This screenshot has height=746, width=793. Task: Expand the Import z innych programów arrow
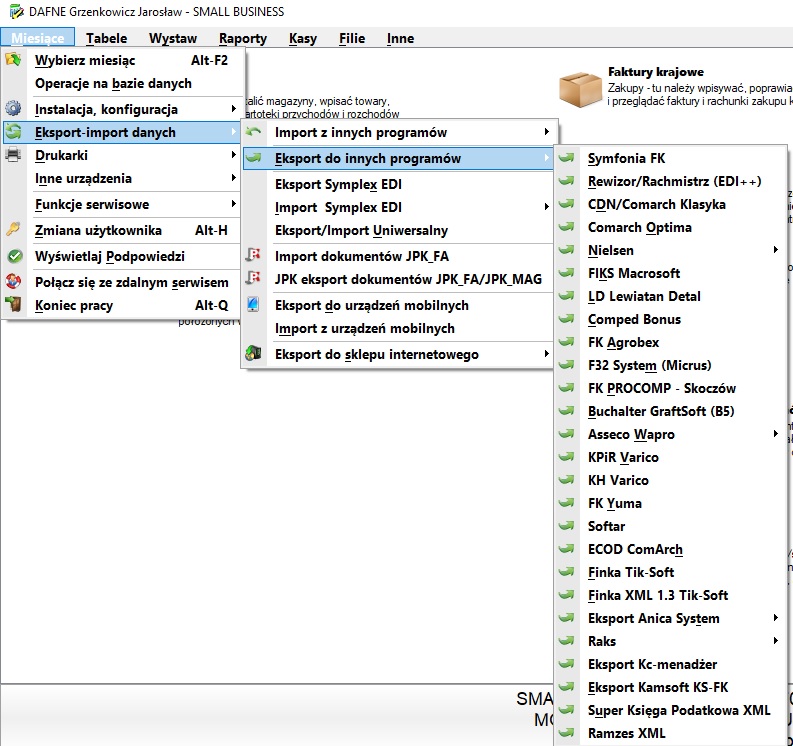(x=547, y=132)
